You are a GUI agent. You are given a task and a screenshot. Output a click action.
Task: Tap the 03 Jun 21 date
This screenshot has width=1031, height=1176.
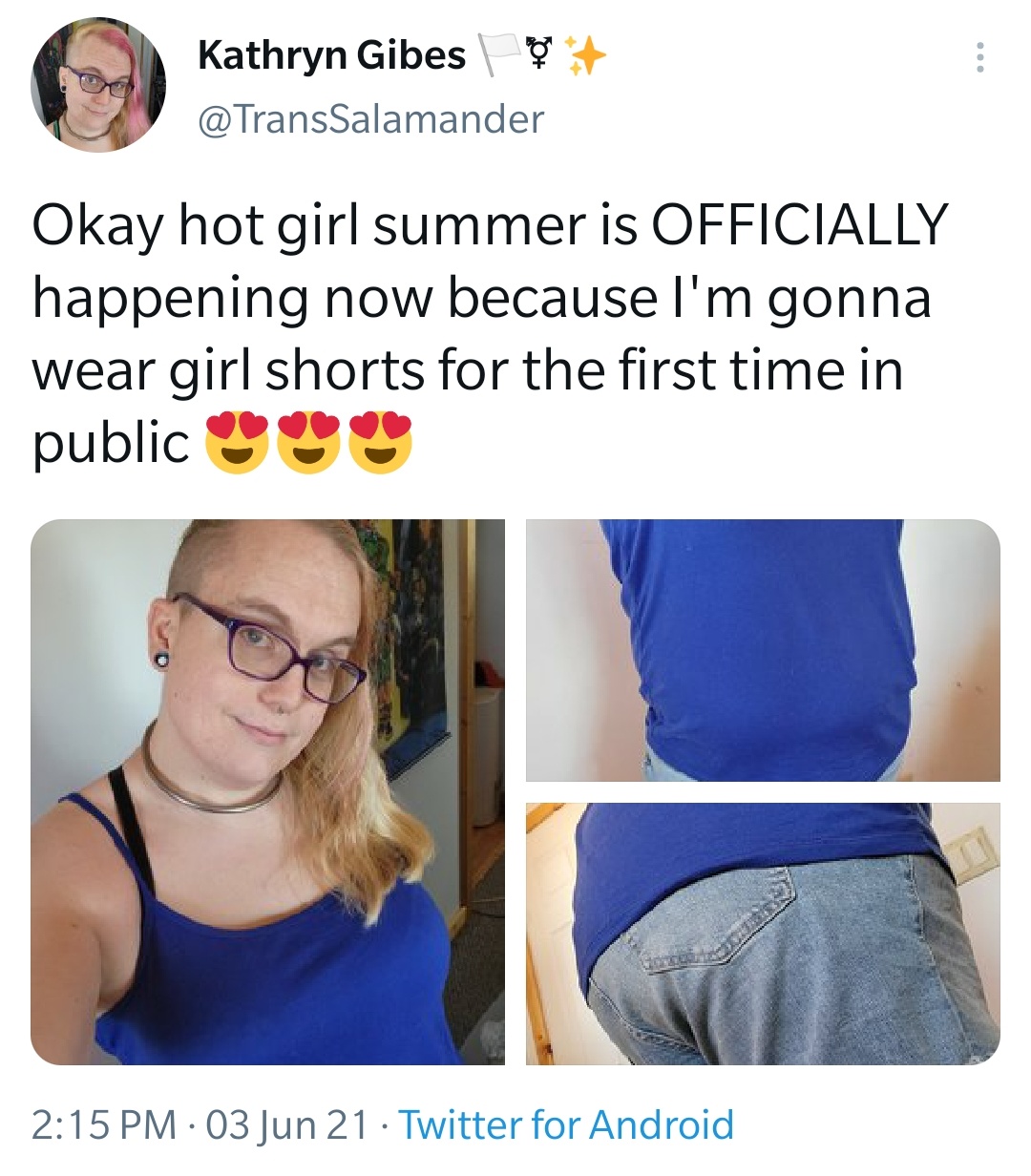click(286, 1124)
